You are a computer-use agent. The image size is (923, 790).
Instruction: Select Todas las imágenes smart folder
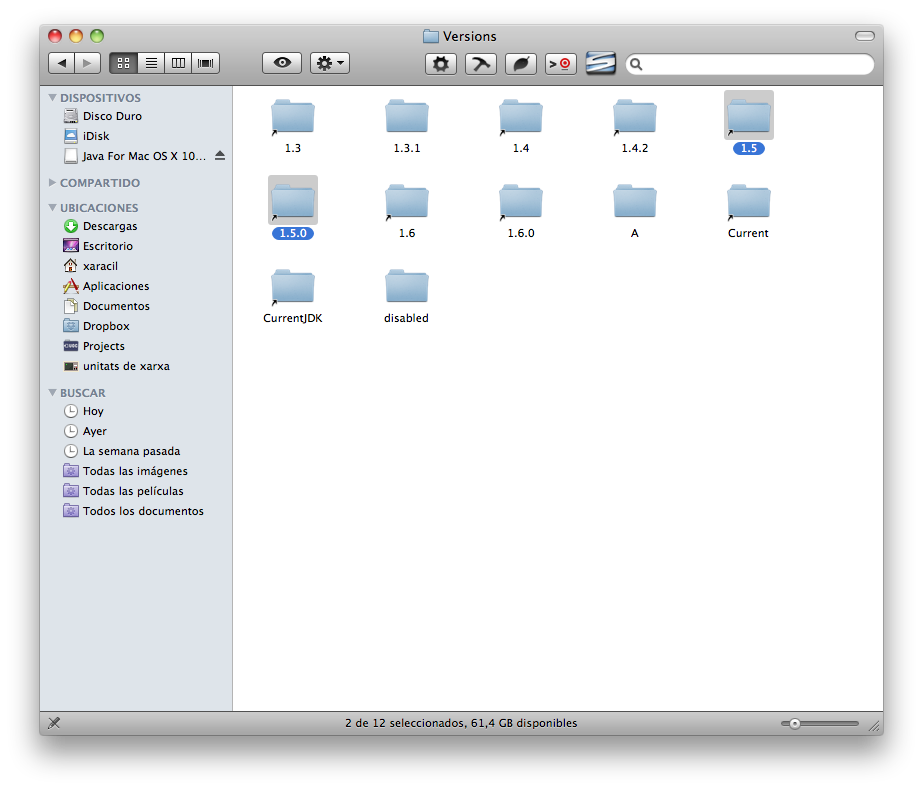(x=135, y=471)
